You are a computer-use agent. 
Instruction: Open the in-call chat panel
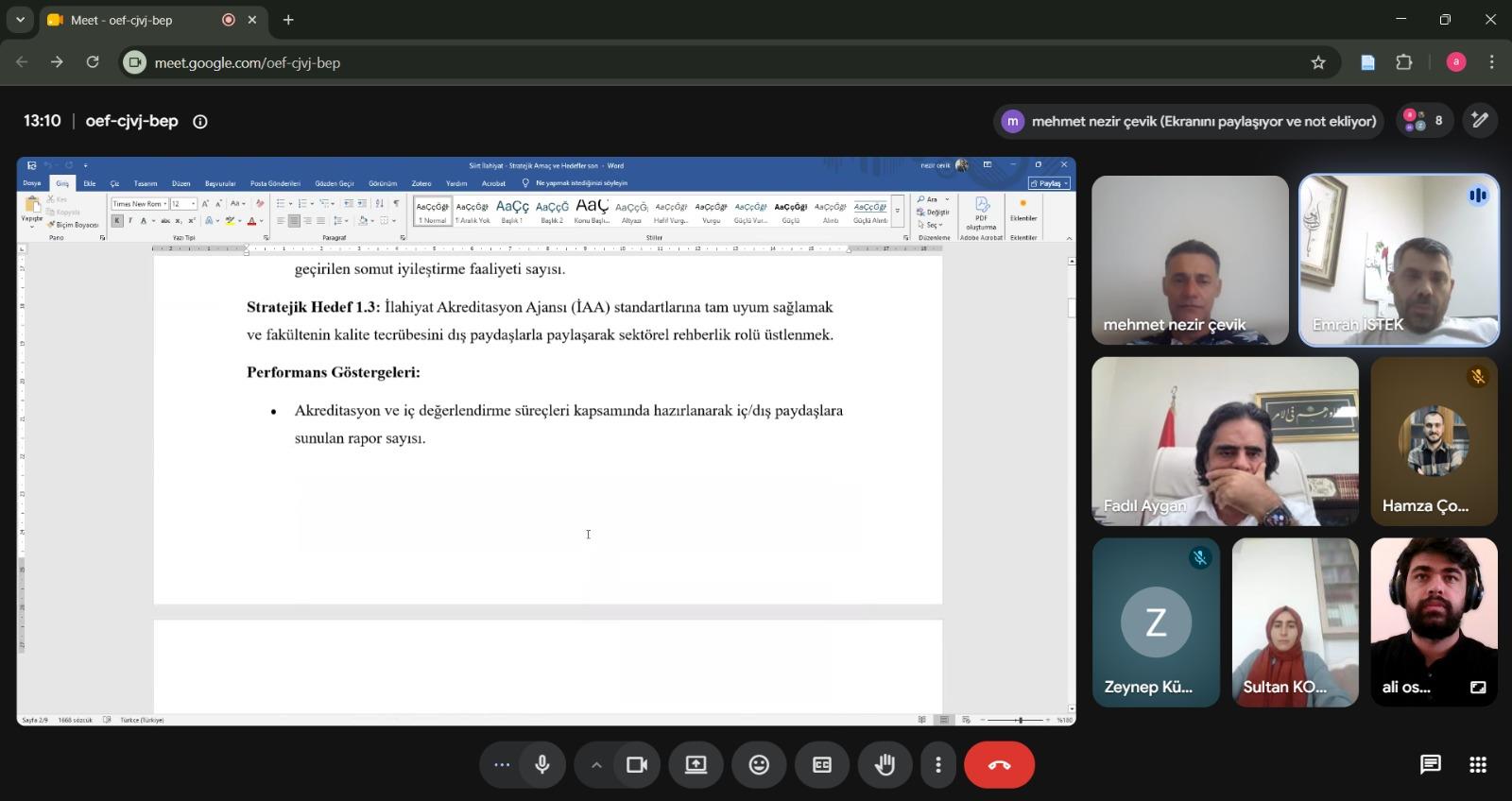pos(1431,765)
